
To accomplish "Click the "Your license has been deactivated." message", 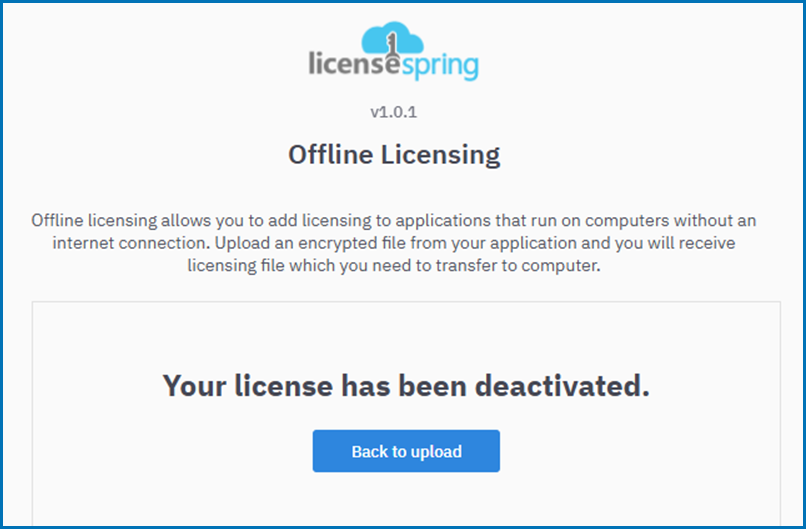I will coord(406,386).
